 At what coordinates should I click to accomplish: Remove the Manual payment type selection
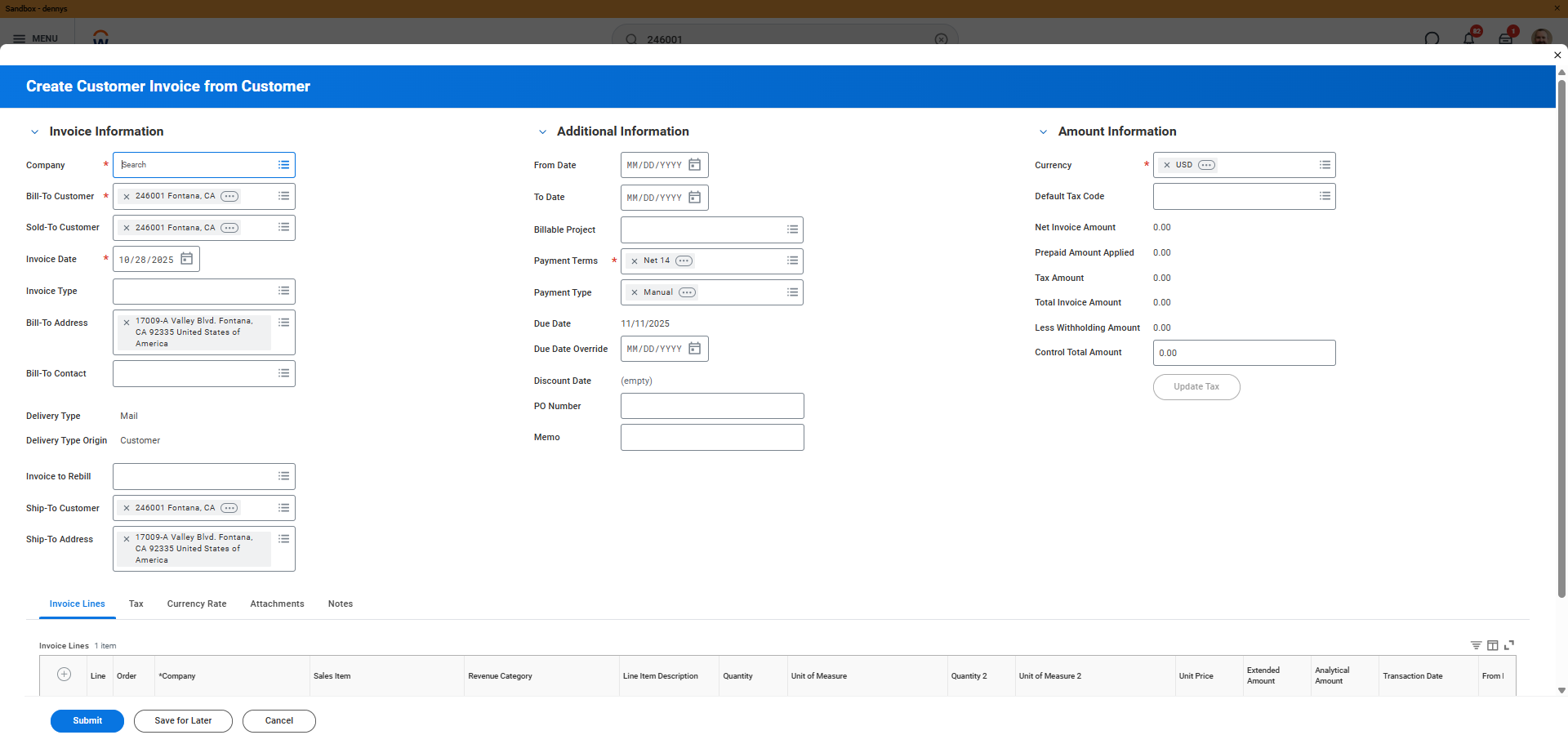(635, 292)
